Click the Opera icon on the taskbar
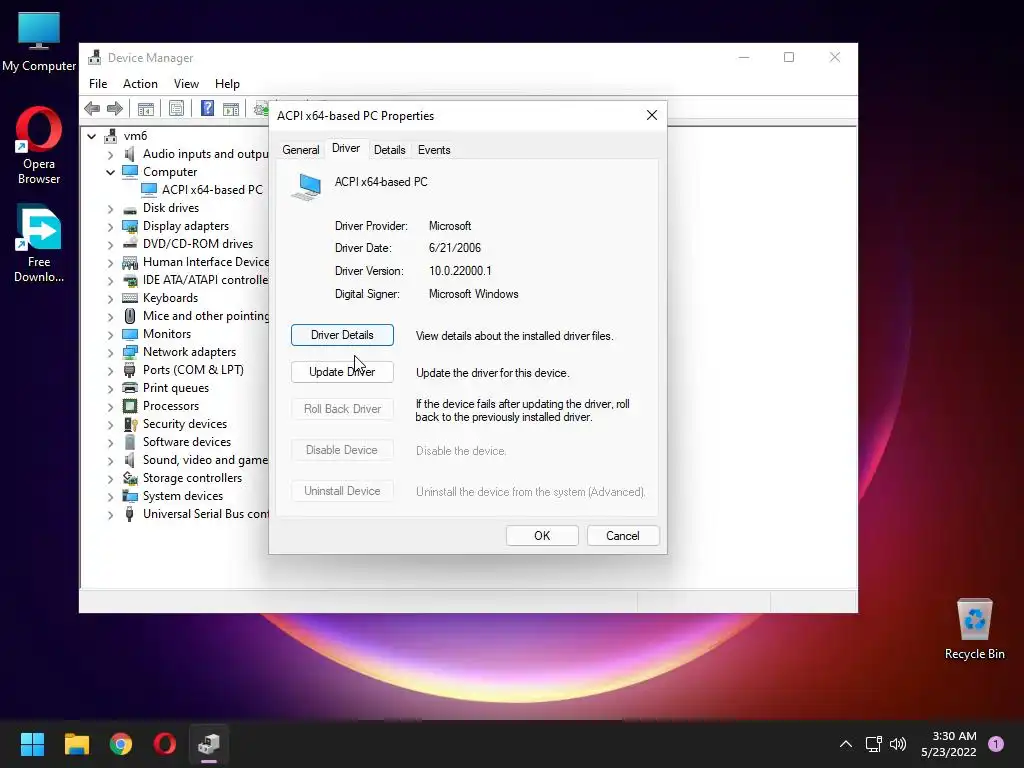This screenshot has height=768, width=1024. point(165,744)
